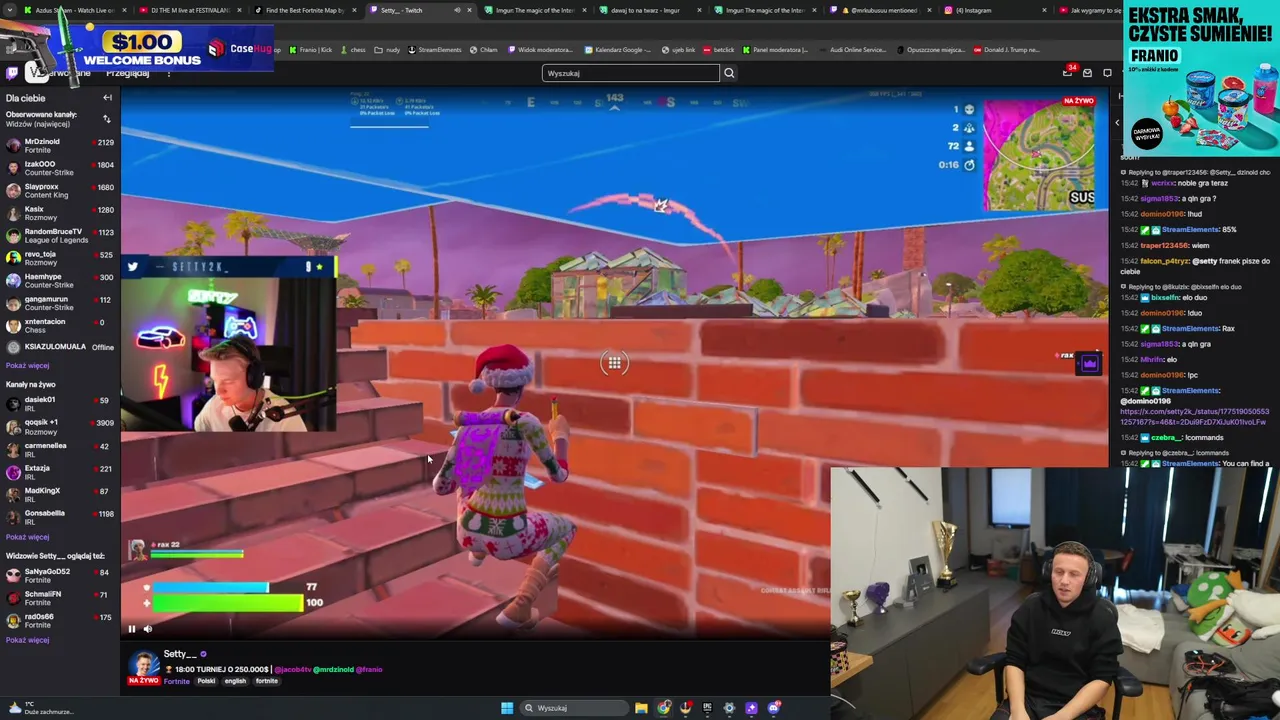Click the extensions overlay grid icon on video
The width and height of the screenshot is (1280, 720).
coord(614,363)
